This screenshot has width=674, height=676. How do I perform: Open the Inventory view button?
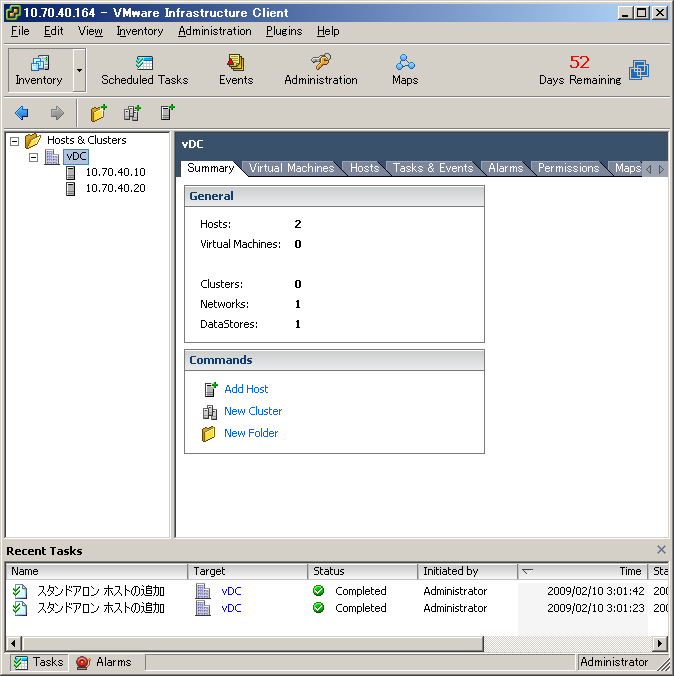[39, 70]
